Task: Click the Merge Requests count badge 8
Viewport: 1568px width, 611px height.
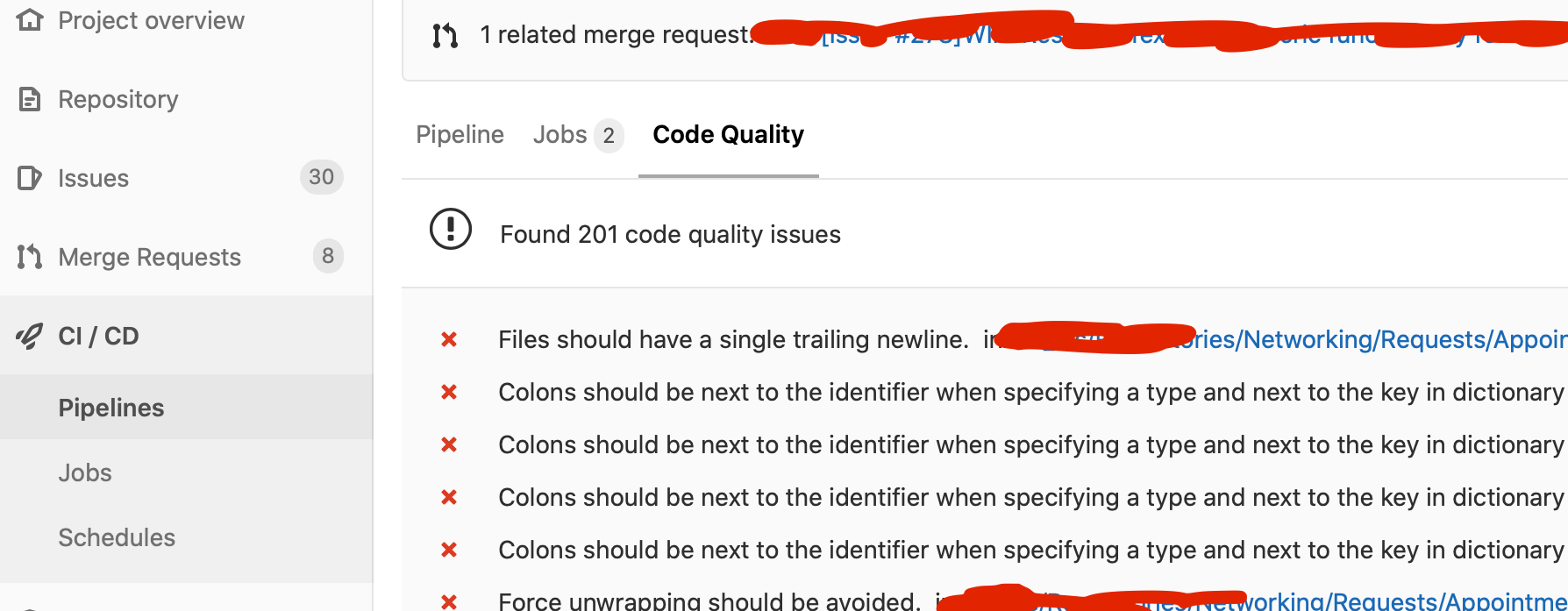Action: click(328, 256)
